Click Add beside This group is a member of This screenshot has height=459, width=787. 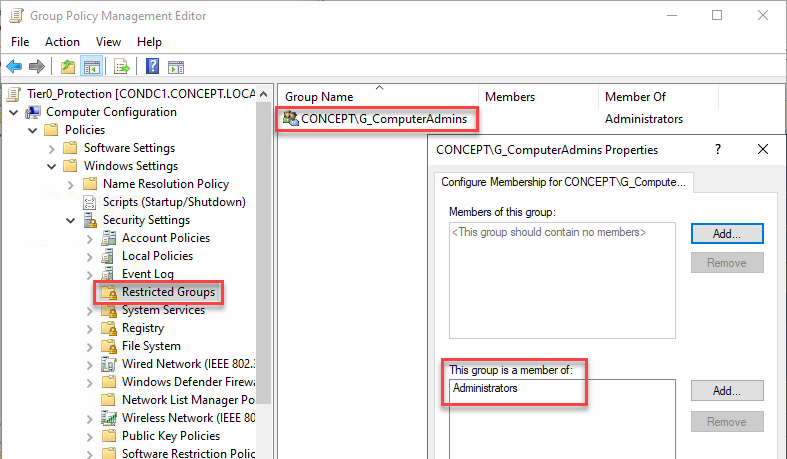727,391
